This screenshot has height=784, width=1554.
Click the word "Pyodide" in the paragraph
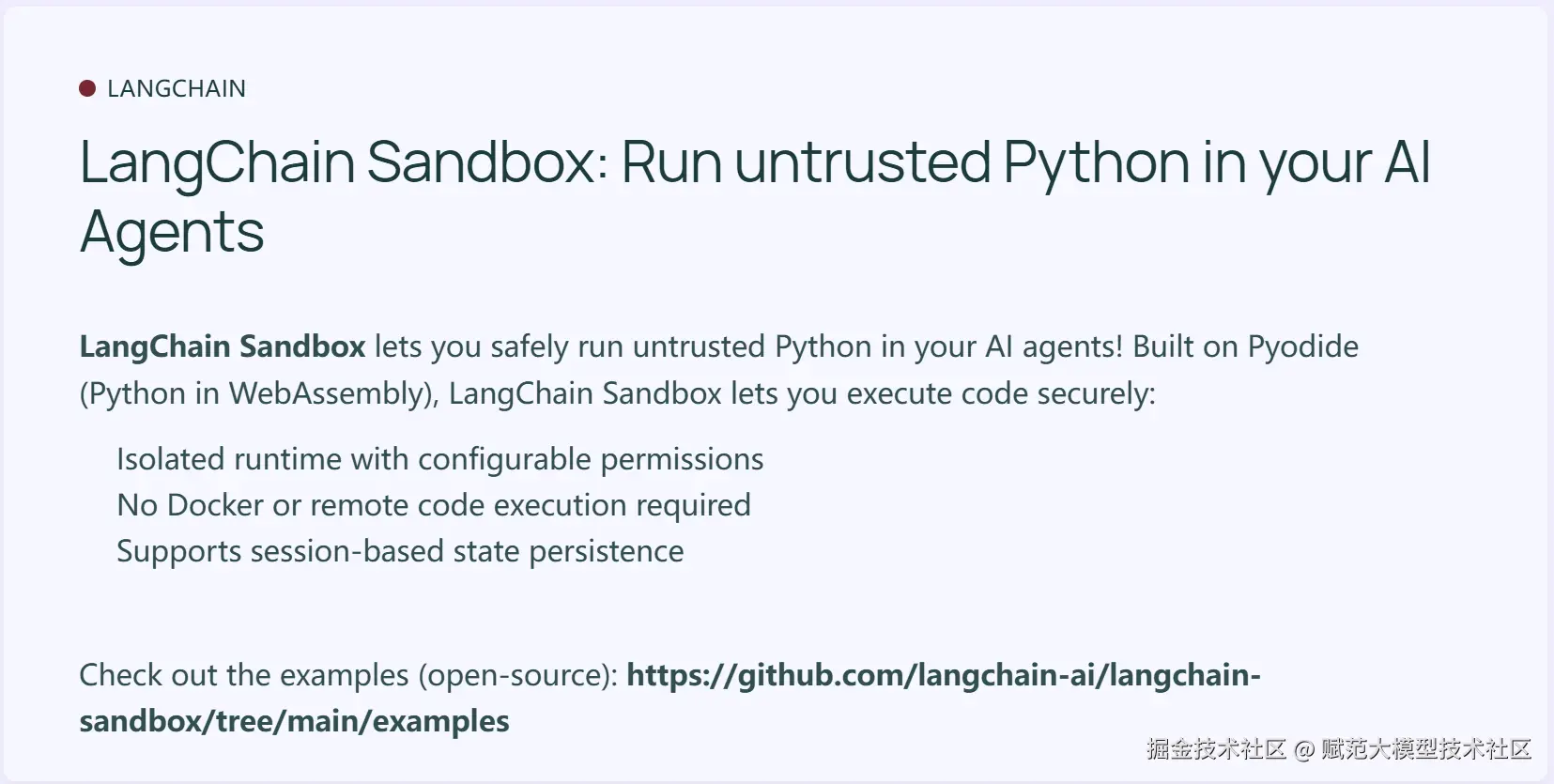coord(1302,346)
